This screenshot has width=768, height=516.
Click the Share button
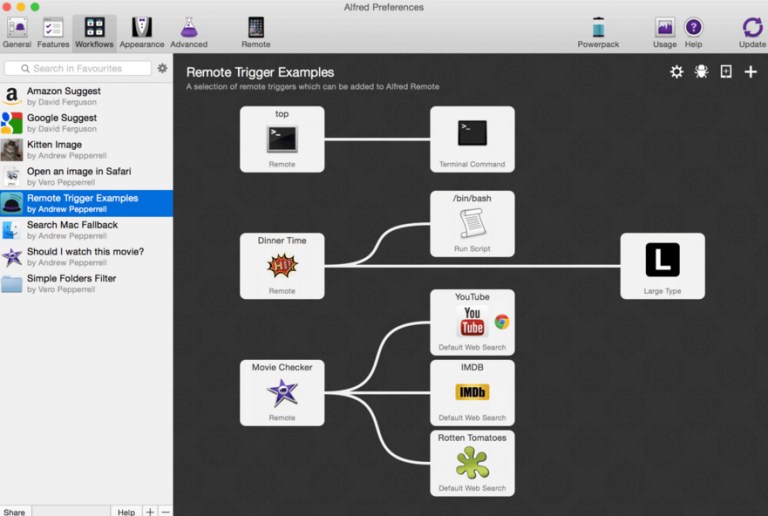pyautogui.click(x=15, y=511)
